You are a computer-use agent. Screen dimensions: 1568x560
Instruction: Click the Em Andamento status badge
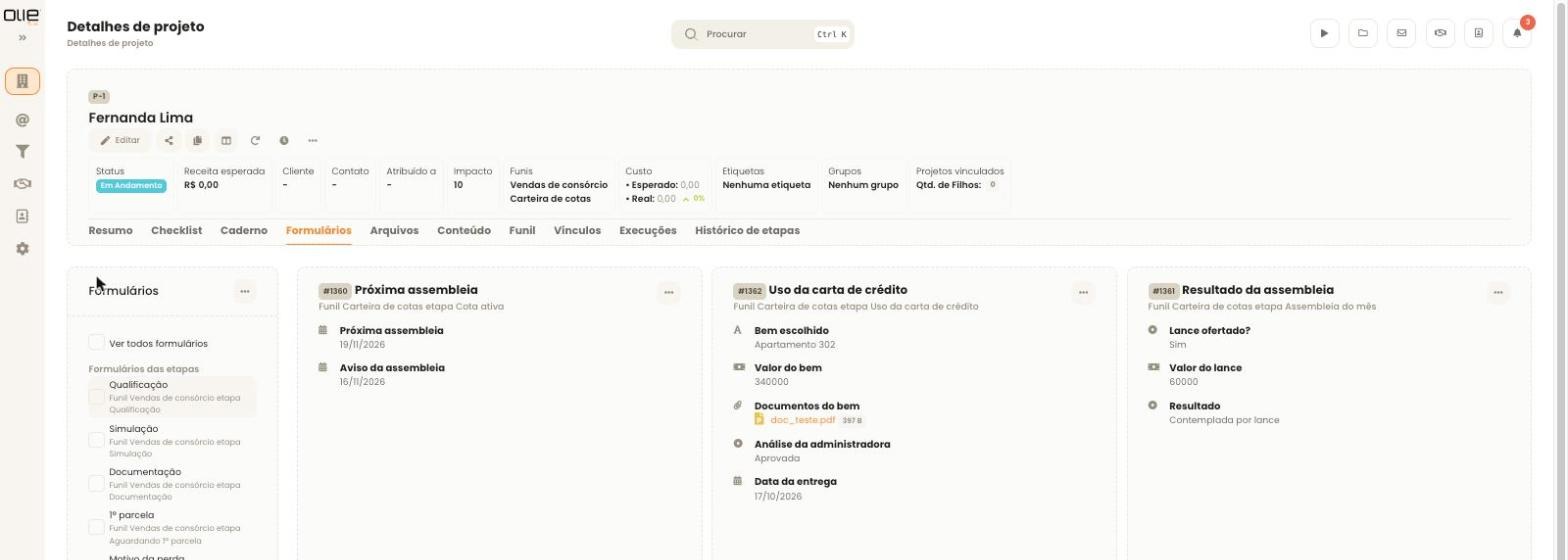131,186
